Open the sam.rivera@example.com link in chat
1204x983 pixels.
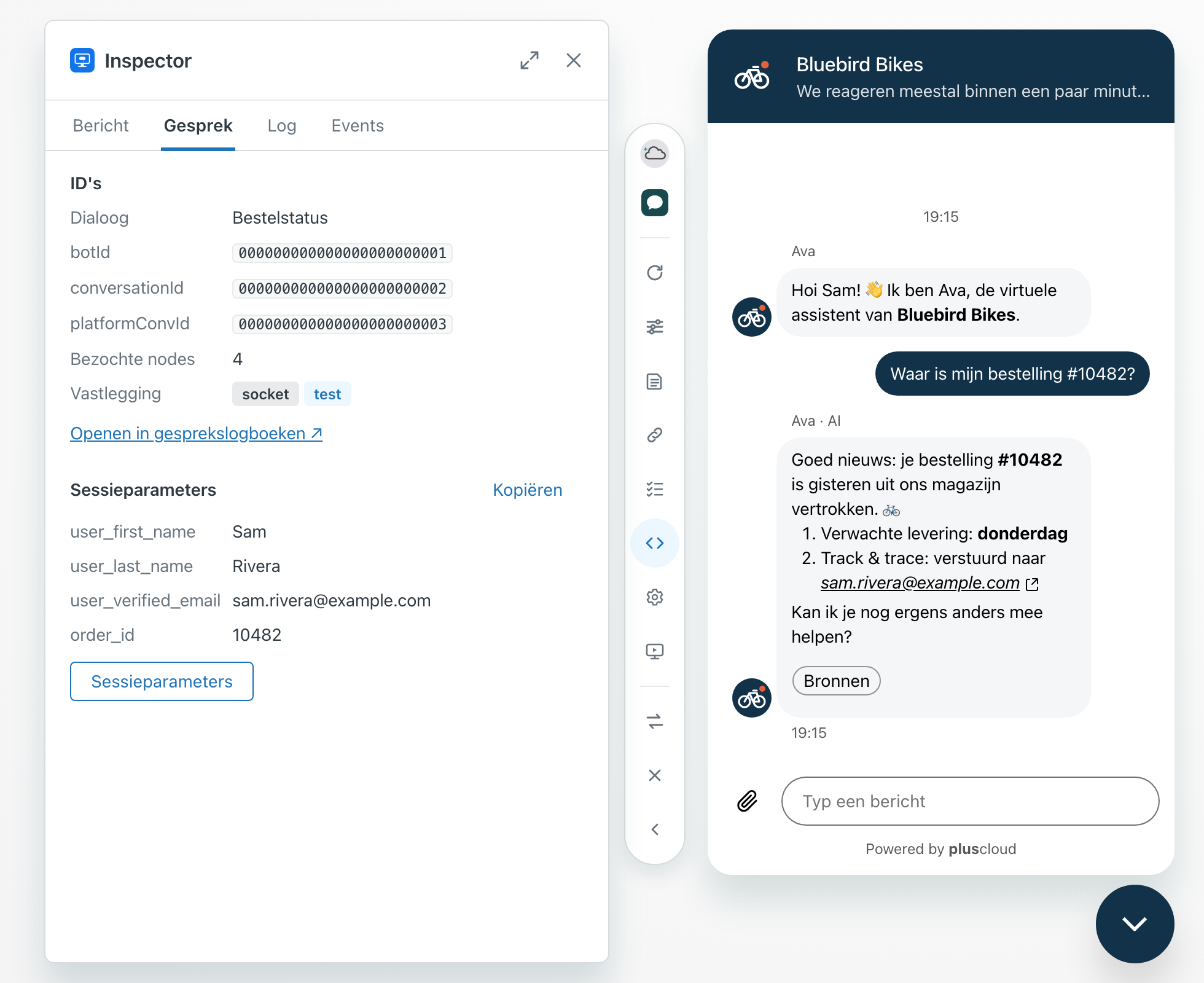[920, 582]
